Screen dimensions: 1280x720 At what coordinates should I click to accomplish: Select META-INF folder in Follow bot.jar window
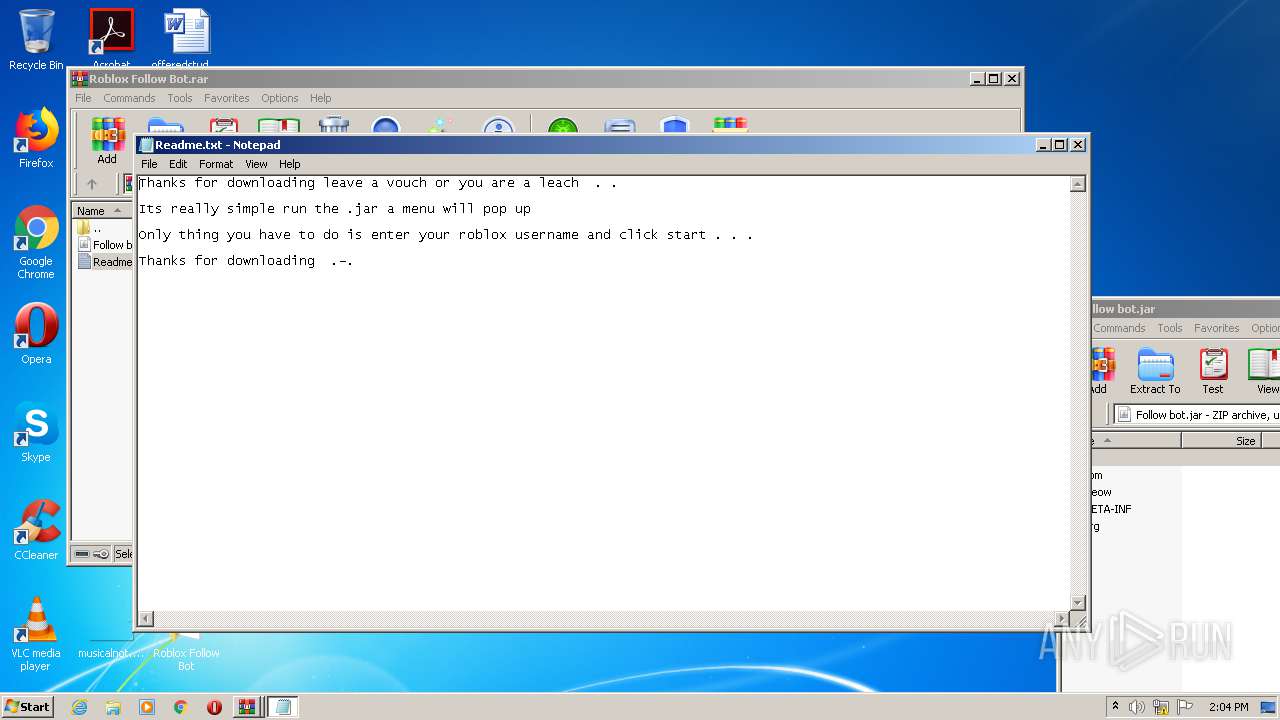1111,509
